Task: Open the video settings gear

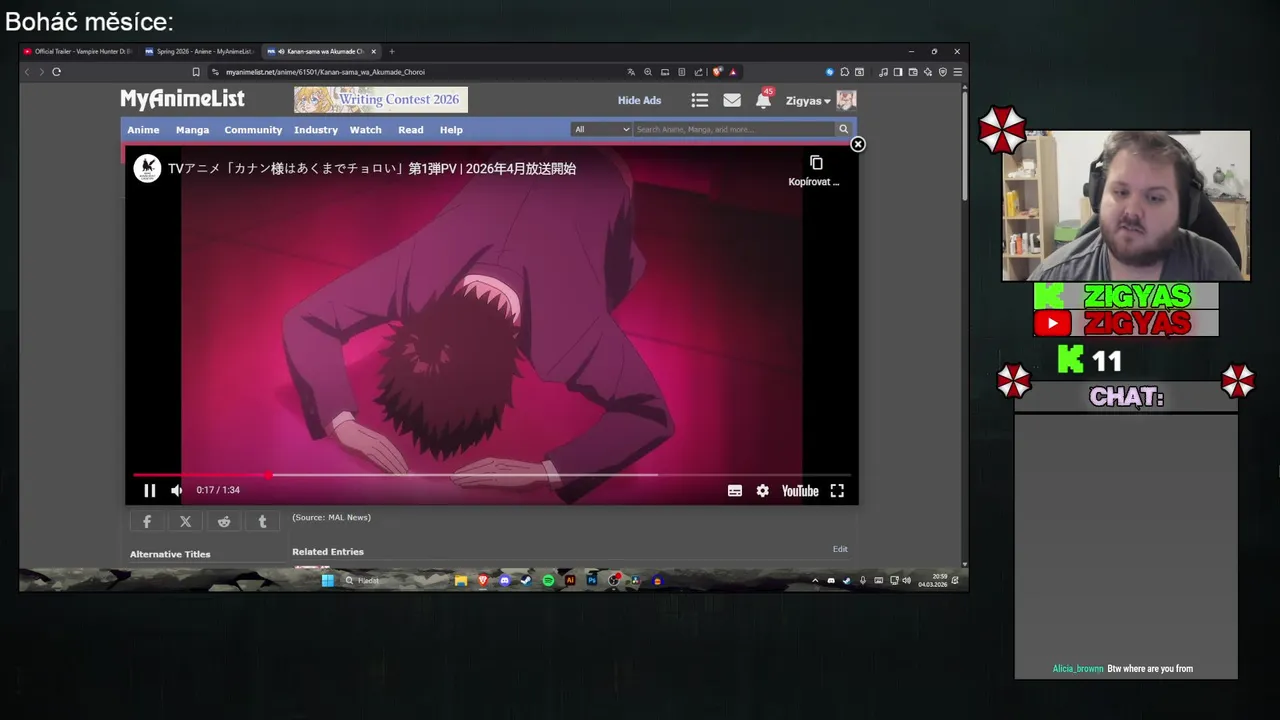Action: (763, 491)
